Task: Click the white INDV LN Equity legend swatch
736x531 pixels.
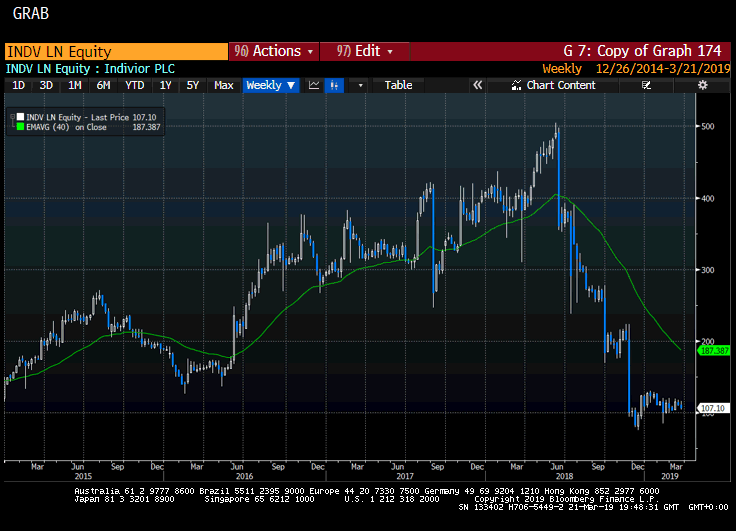Action: point(20,117)
